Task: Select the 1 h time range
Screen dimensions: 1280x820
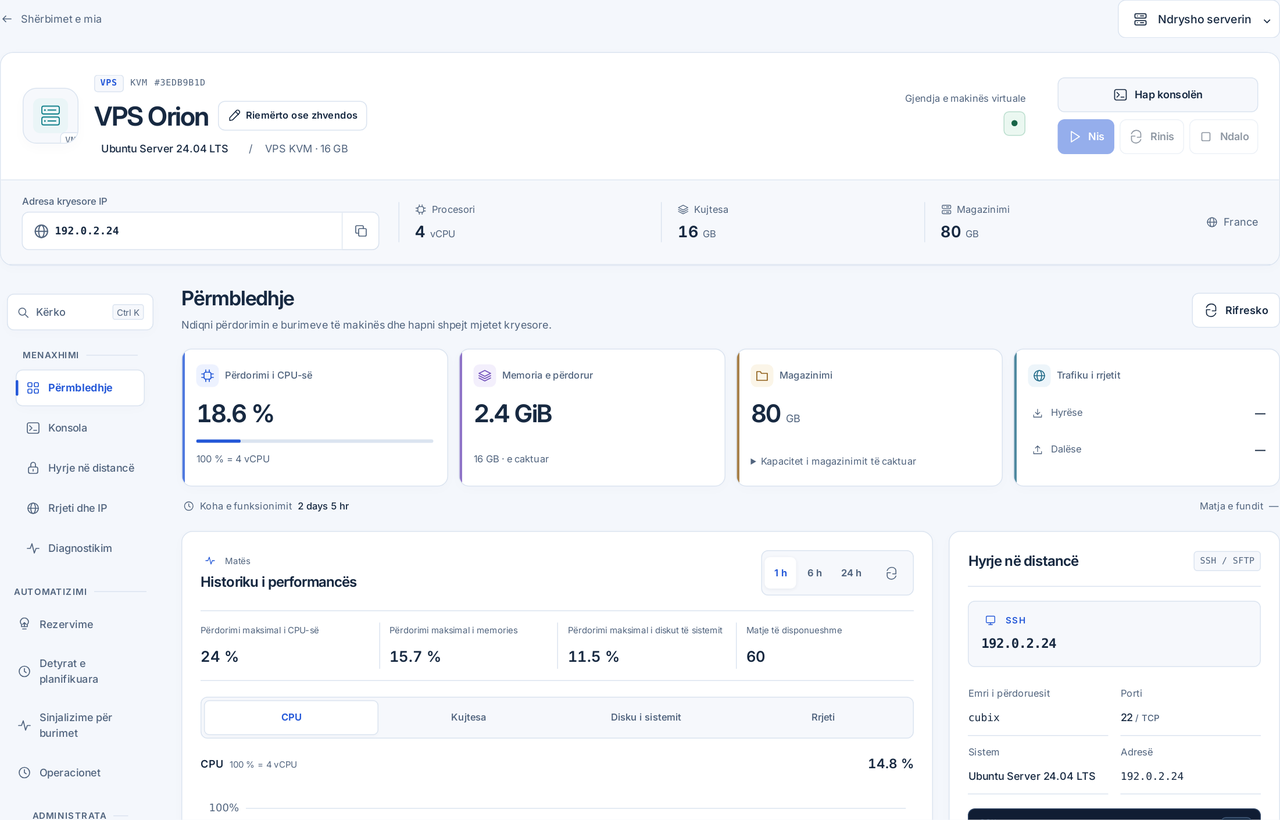Action: coord(781,573)
